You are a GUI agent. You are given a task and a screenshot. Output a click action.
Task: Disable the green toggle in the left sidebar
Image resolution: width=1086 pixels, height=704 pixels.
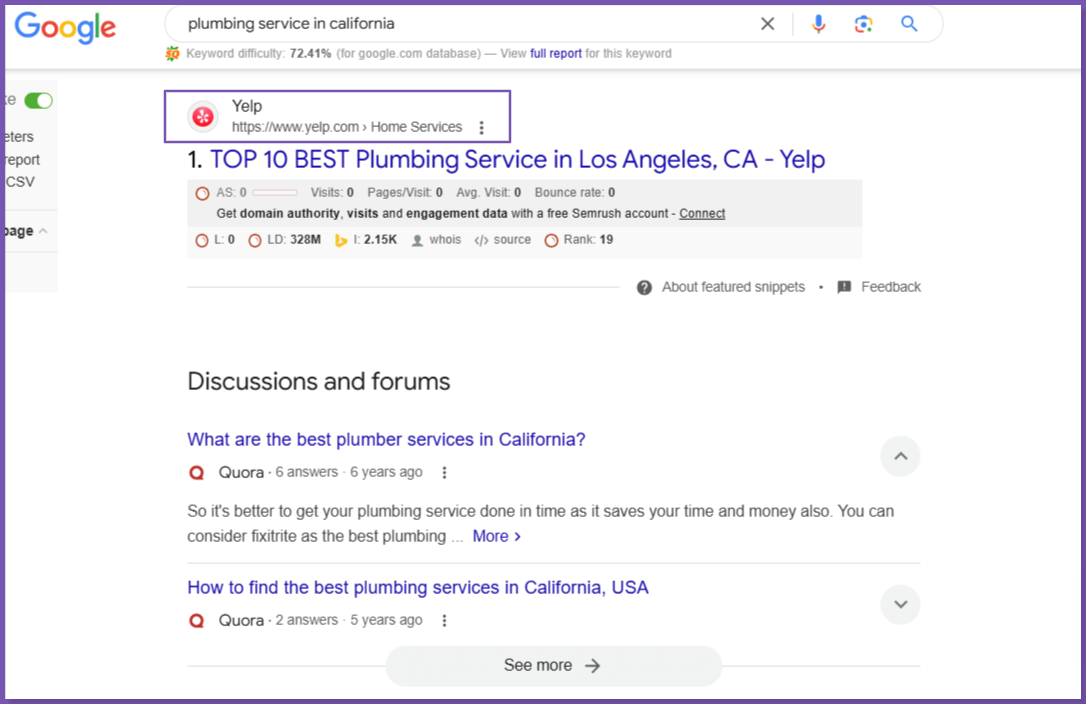(x=38, y=100)
